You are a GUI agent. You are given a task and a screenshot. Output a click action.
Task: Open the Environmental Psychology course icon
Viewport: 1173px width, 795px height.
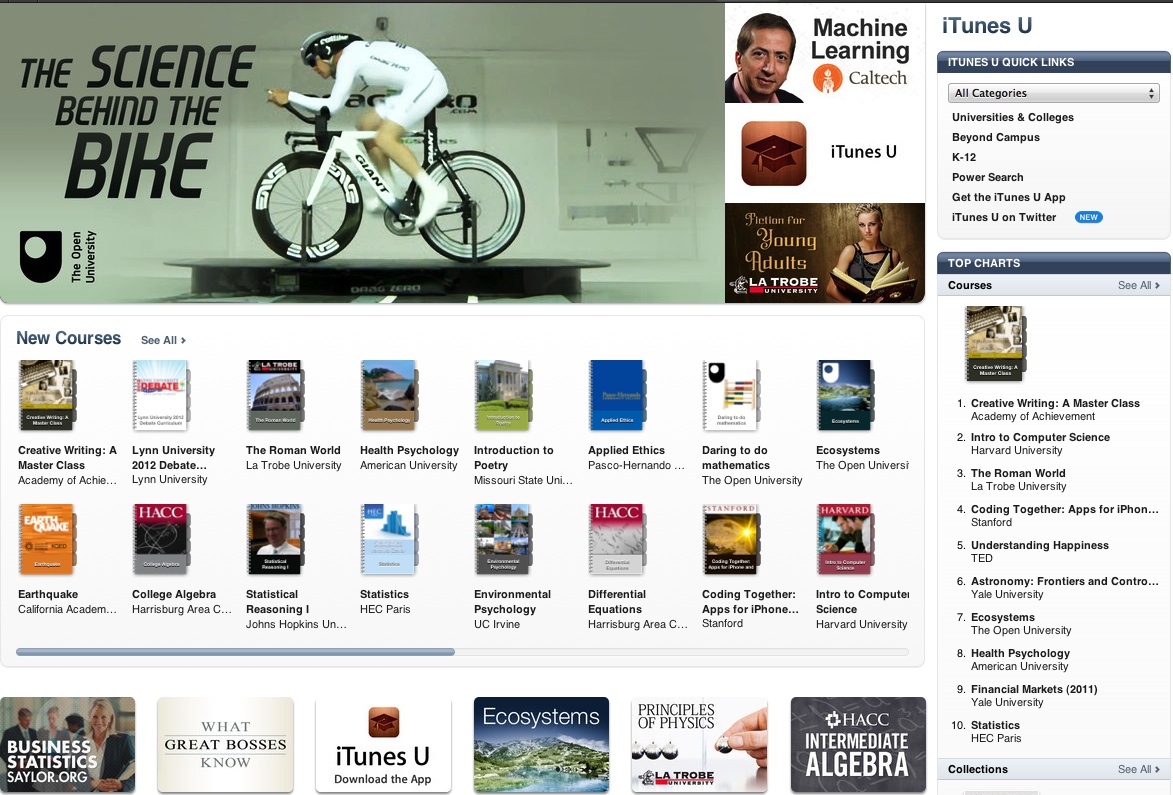[503, 539]
